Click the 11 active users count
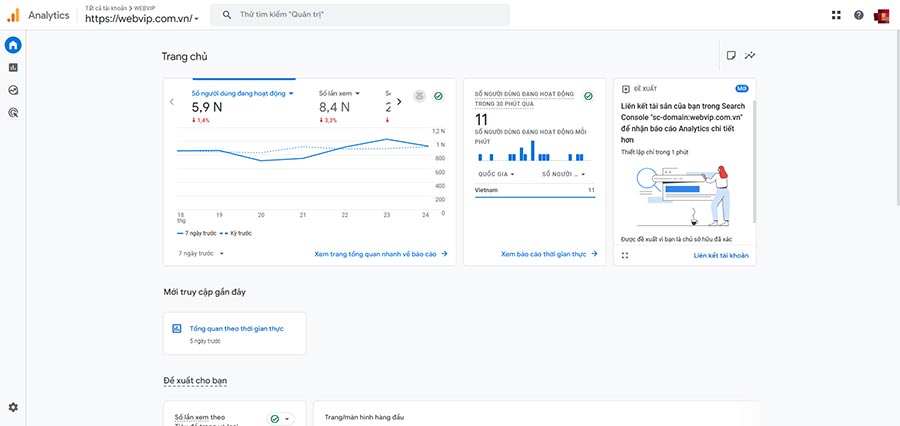 [481, 120]
